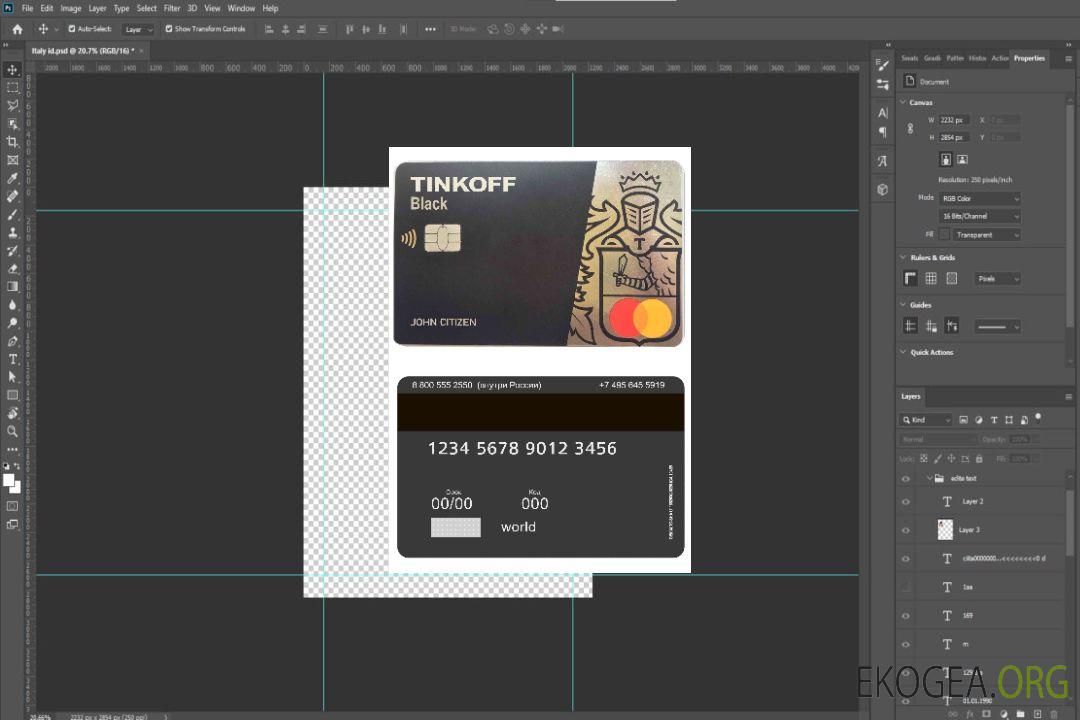Select the Gradient tool
Viewport: 1080px width, 720px height.
point(12,287)
